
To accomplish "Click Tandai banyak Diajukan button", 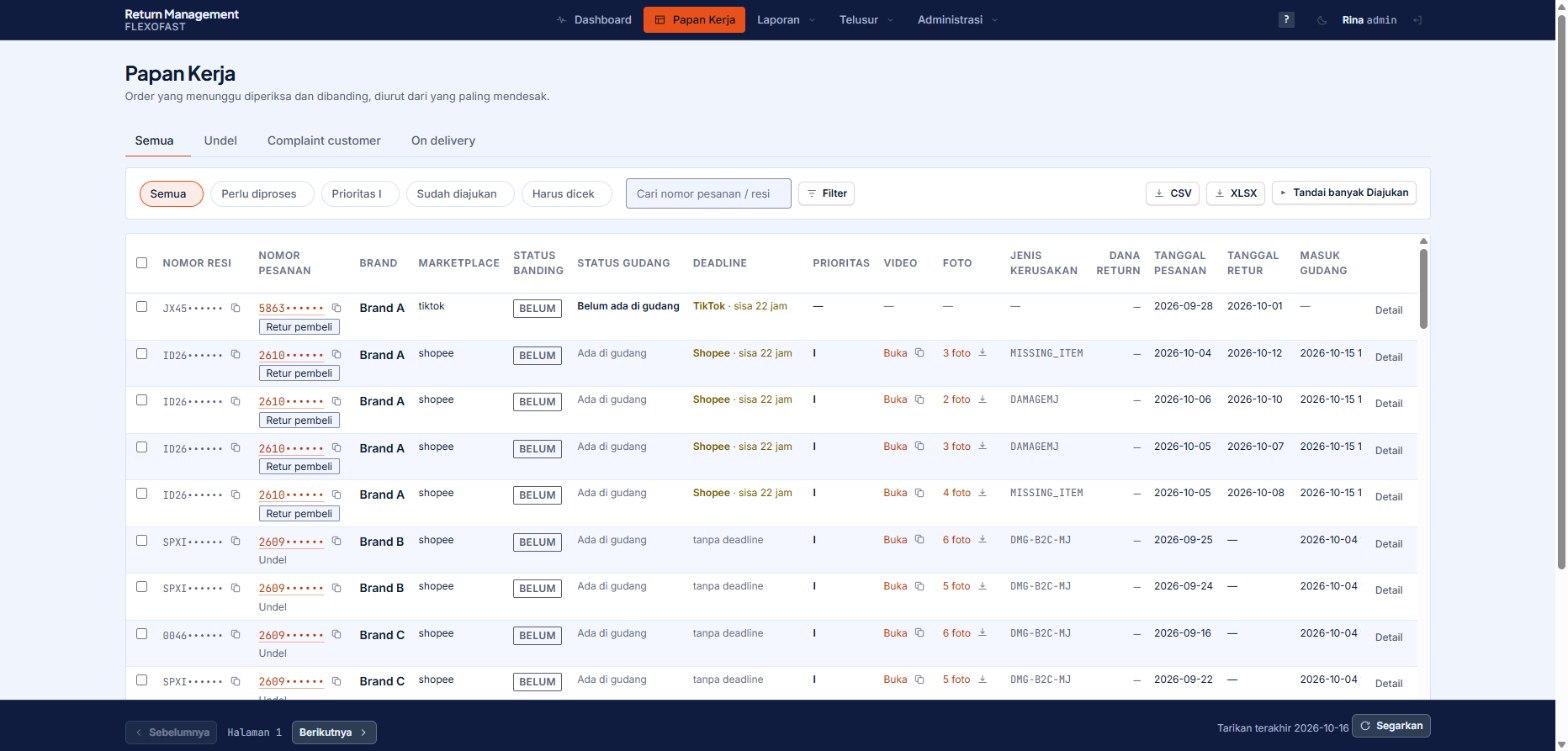I will 1344,192.
